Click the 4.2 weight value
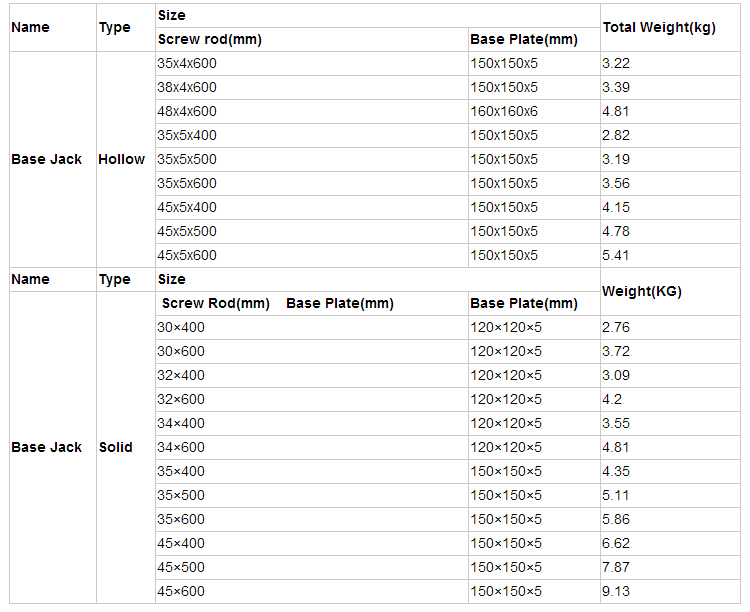This screenshot has height=612, width=750. coord(612,399)
